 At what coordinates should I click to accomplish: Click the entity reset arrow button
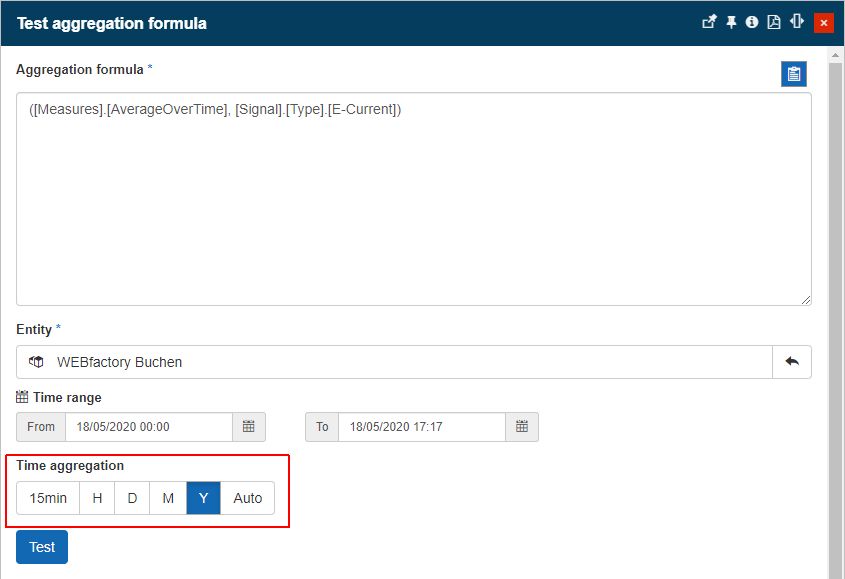coord(792,362)
